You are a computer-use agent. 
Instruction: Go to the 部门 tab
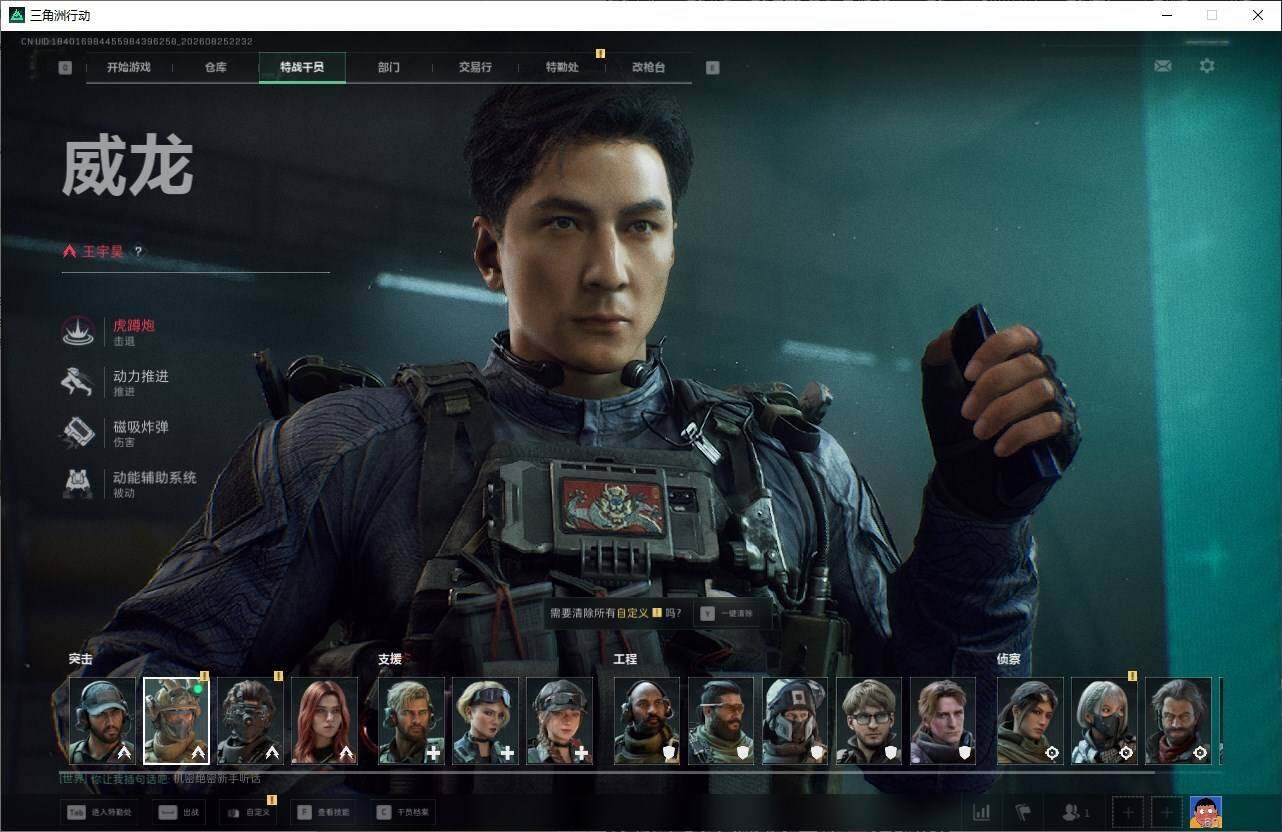pos(389,68)
